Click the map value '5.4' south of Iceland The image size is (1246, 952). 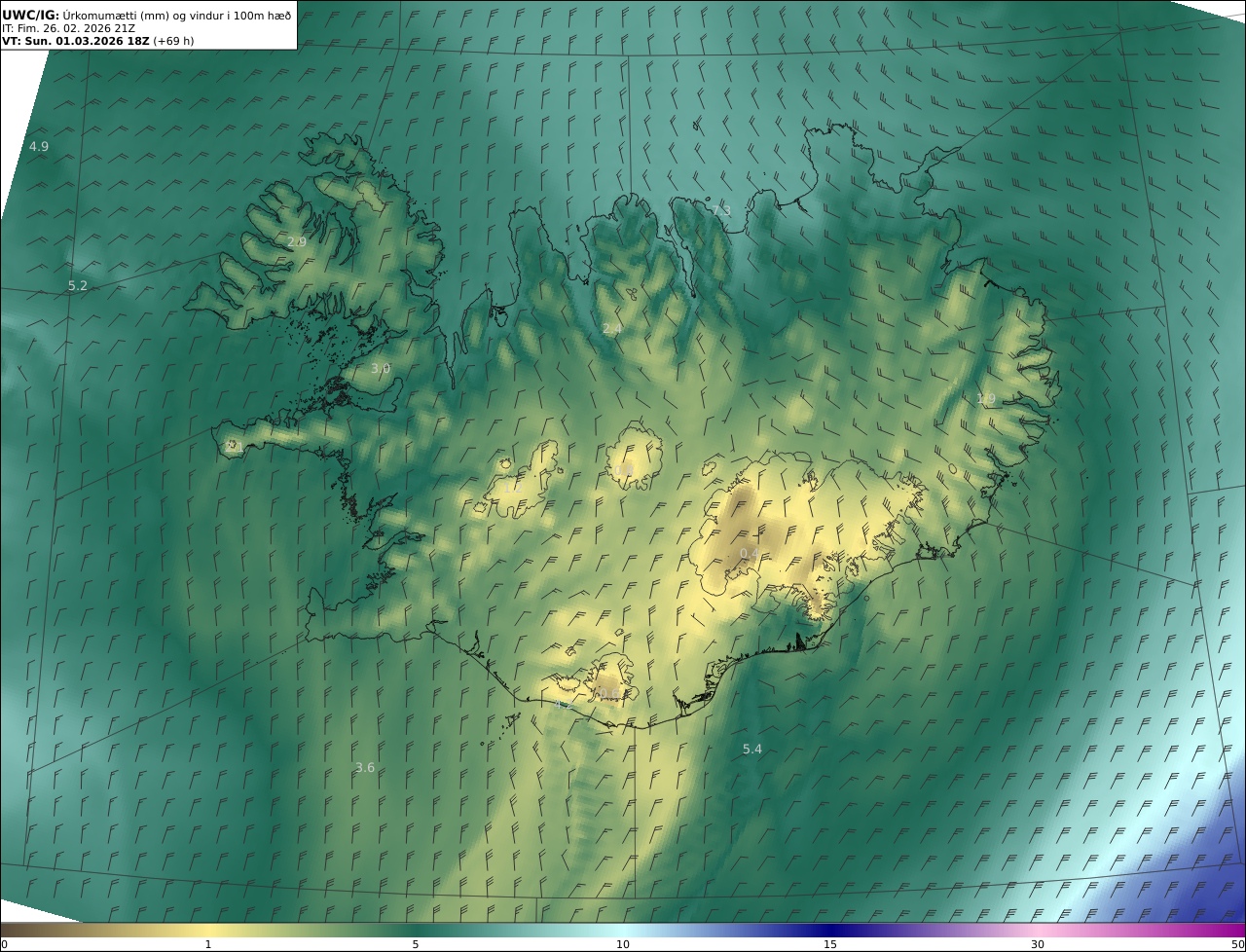[x=752, y=750]
